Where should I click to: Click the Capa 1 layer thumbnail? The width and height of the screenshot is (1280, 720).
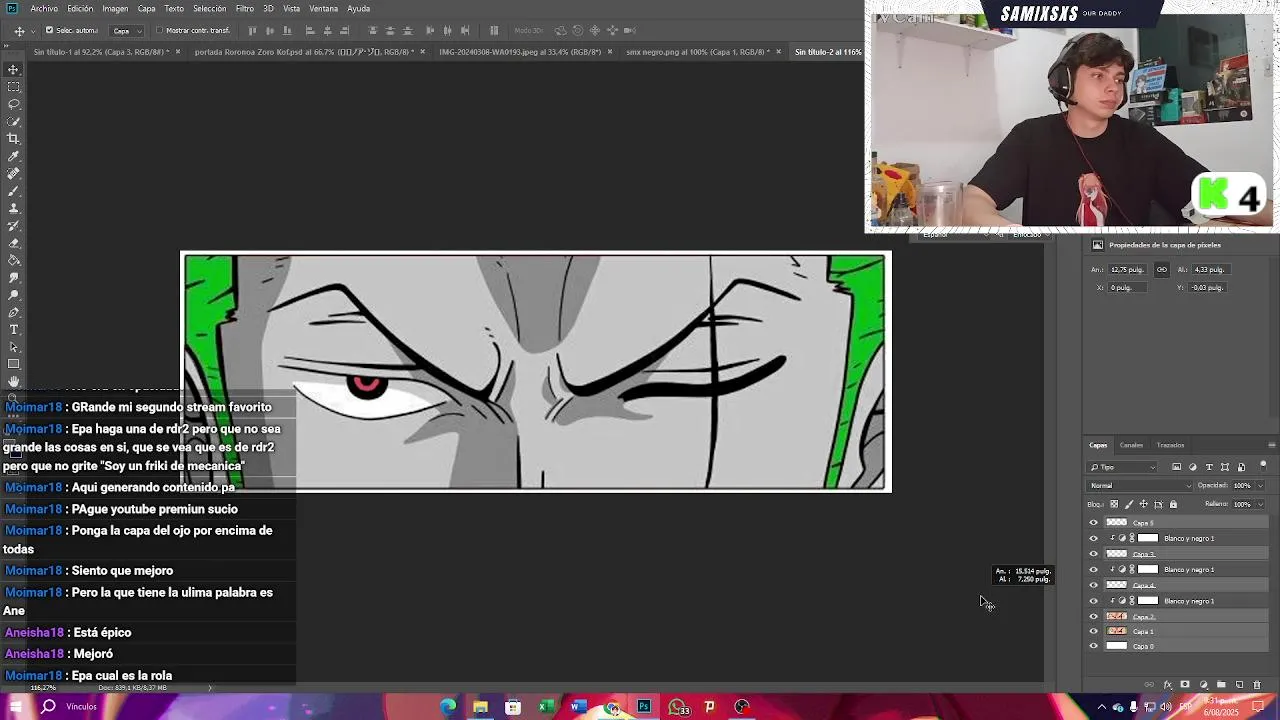pyautogui.click(x=1117, y=631)
